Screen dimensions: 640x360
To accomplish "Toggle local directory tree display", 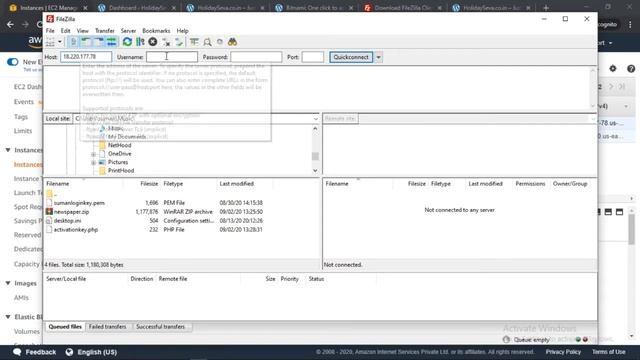I will (86, 42).
